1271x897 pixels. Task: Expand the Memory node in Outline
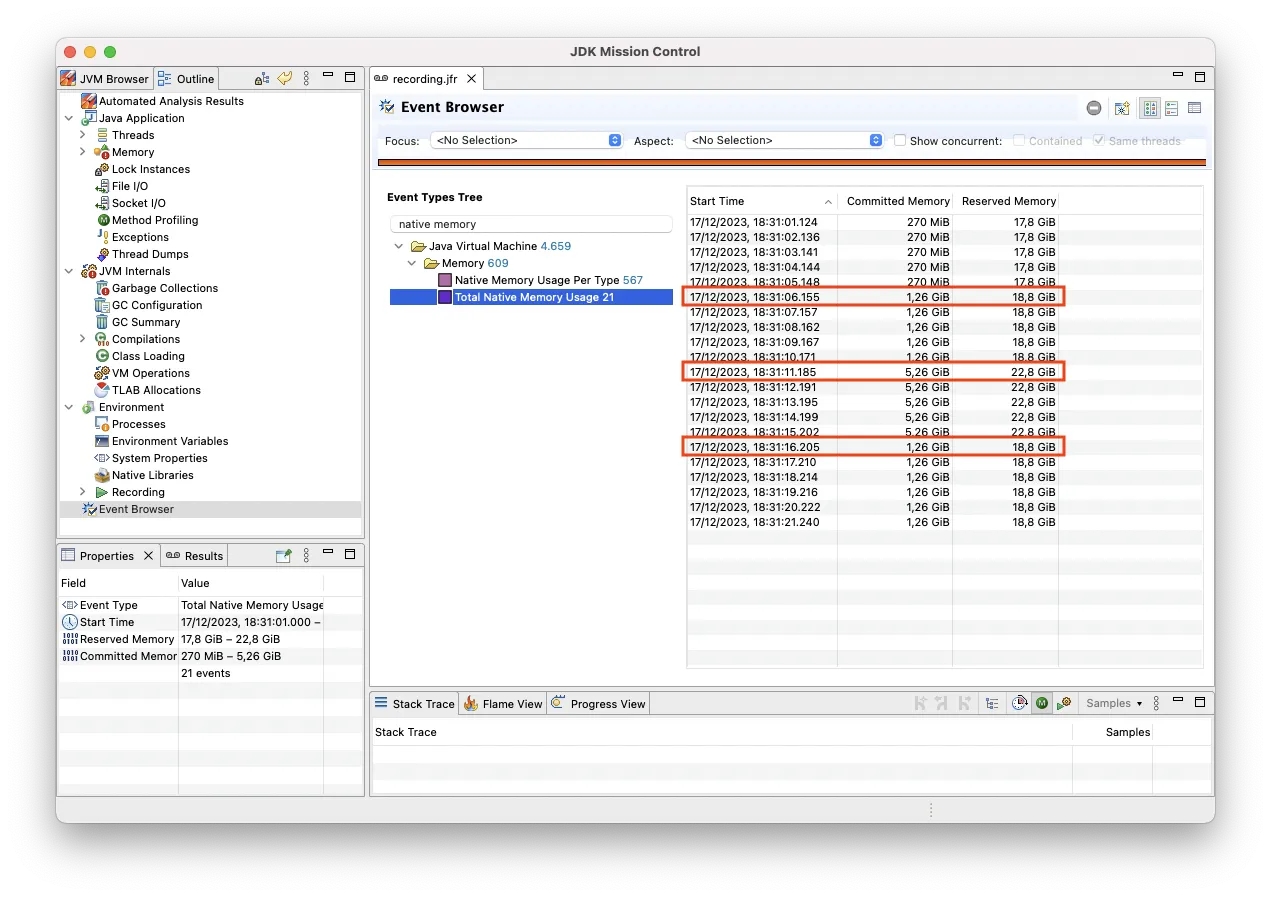83,152
